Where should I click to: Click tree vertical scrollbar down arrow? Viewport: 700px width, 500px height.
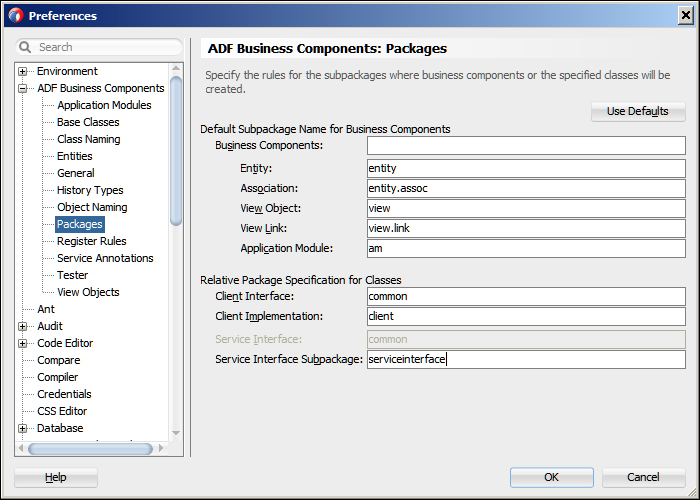pyautogui.click(x=176, y=433)
